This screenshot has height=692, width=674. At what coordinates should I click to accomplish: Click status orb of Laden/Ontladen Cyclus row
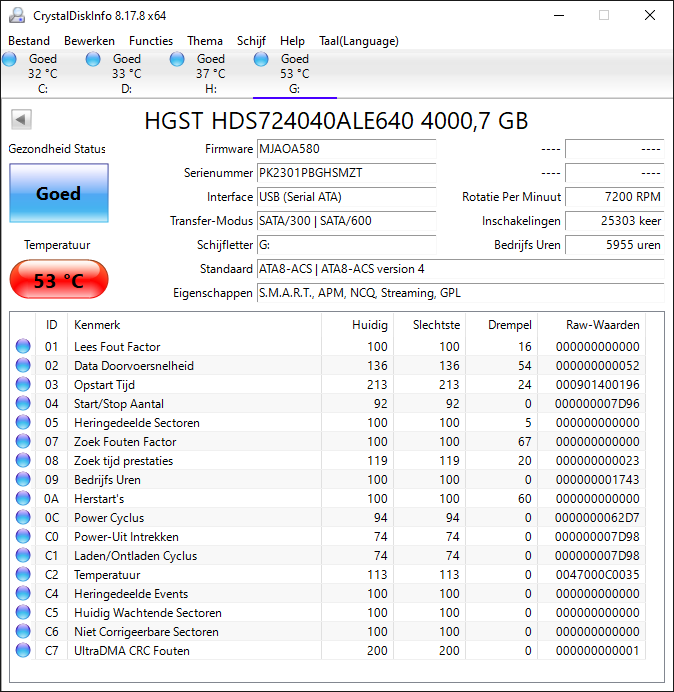23,555
